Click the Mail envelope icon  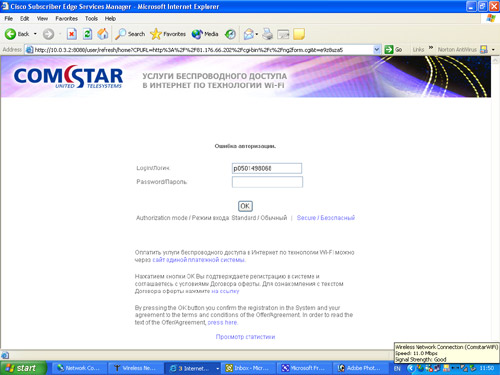[249, 34]
